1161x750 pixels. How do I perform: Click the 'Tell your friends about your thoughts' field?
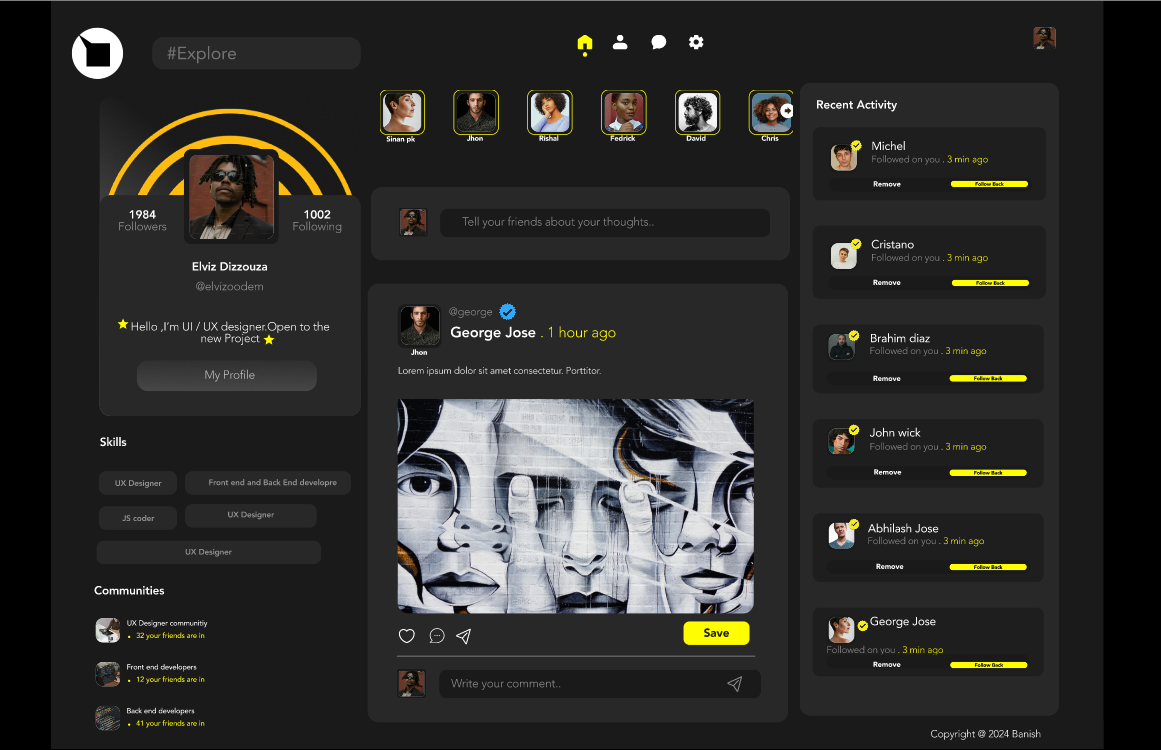pos(604,223)
